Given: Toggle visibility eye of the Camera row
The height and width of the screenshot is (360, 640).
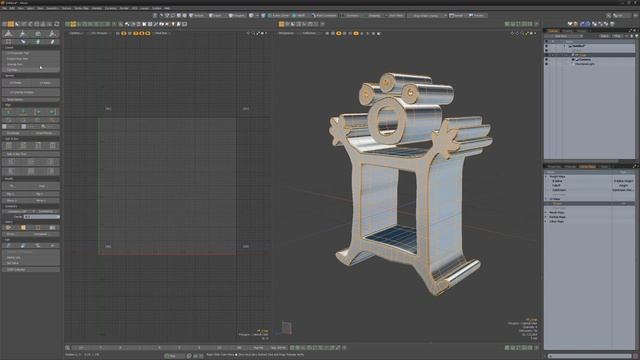Looking at the screenshot, I should 547,59.
